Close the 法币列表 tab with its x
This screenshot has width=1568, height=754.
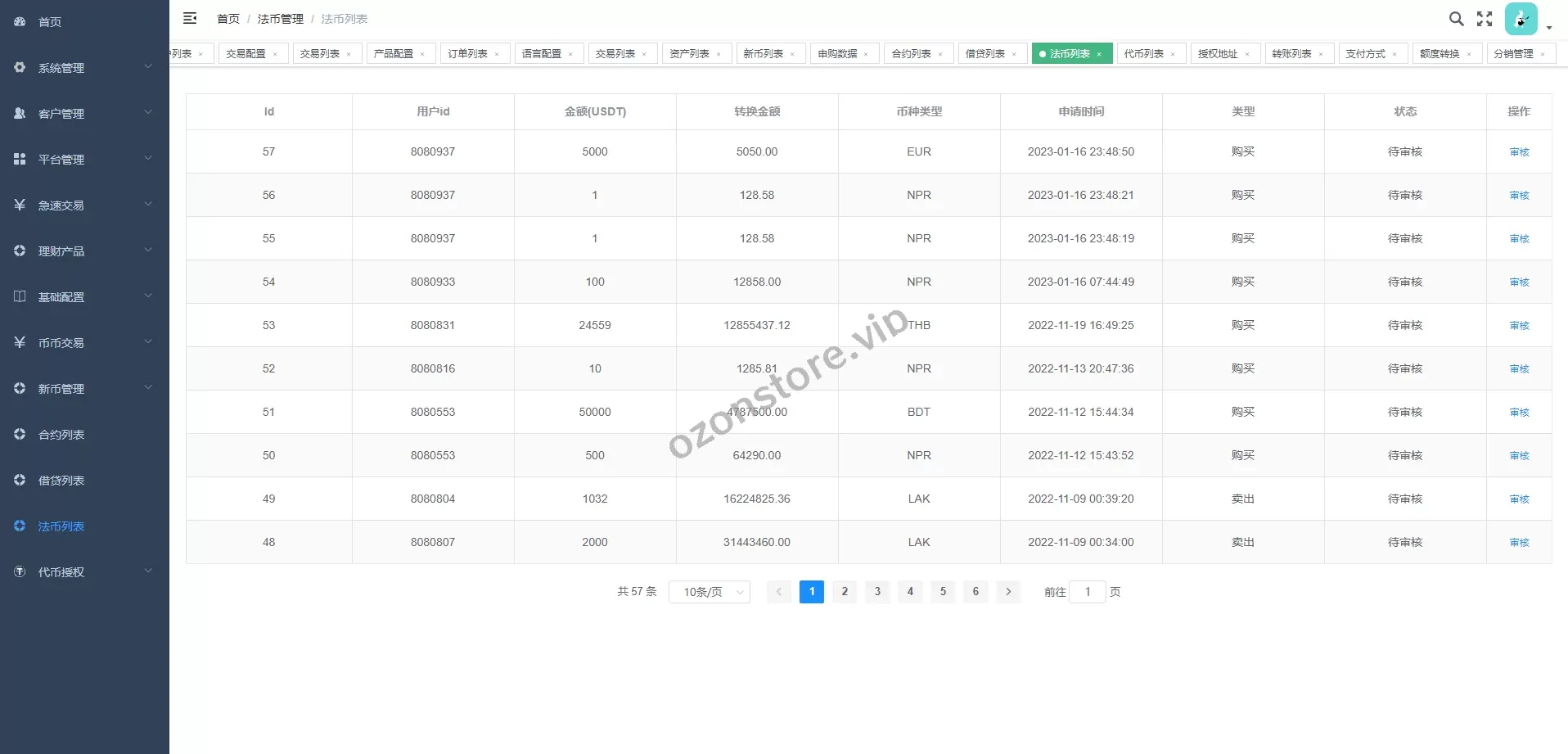(x=1099, y=54)
